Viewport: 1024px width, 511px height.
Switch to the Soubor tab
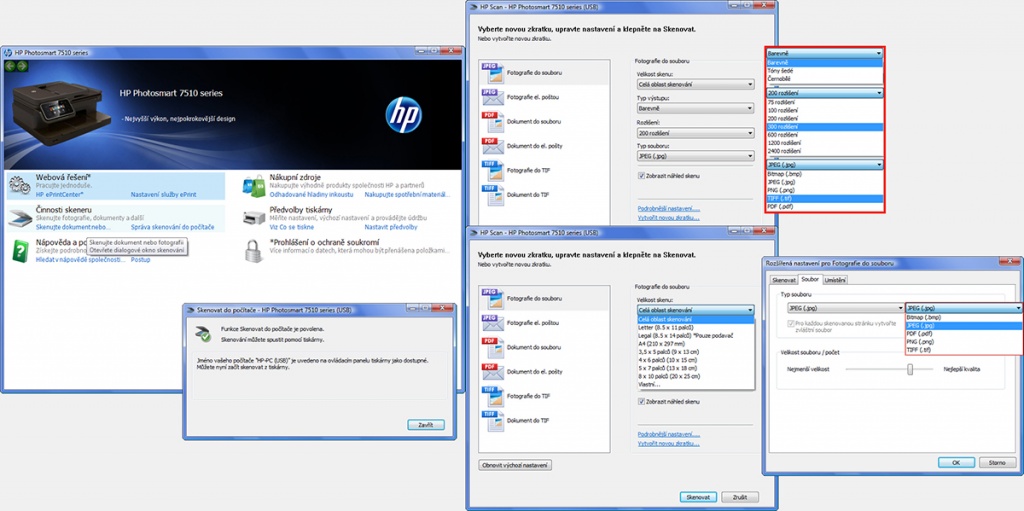pos(810,279)
